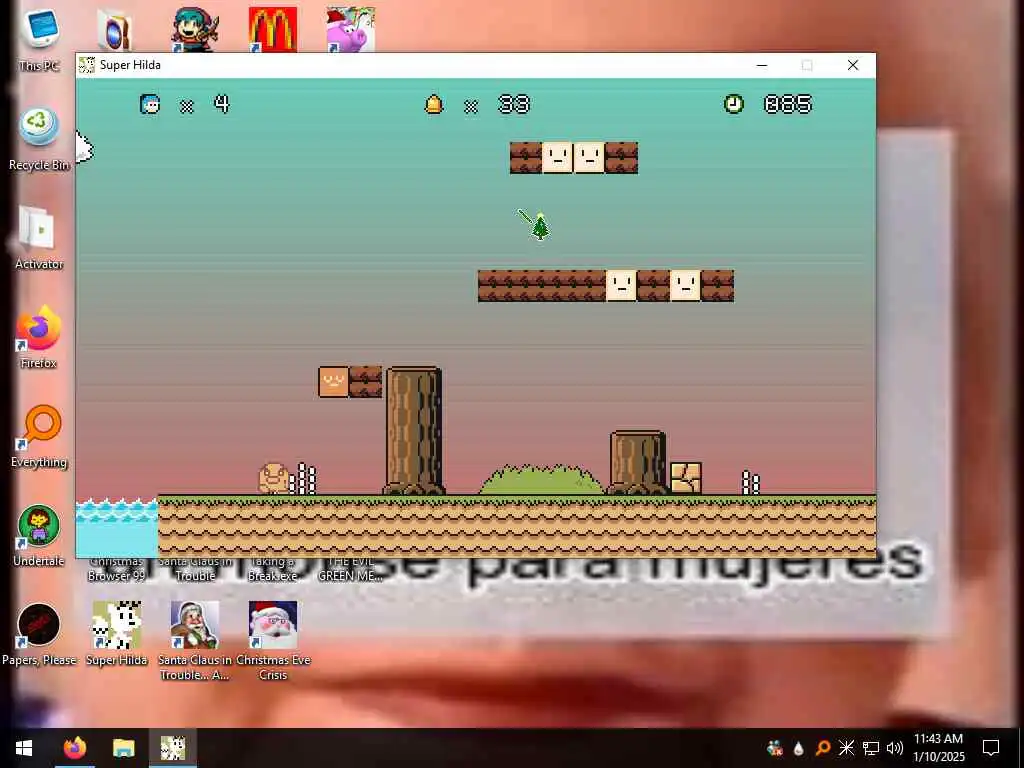Open the This PC desktop icon
Image resolution: width=1024 pixels, height=768 pixels.
39,38
